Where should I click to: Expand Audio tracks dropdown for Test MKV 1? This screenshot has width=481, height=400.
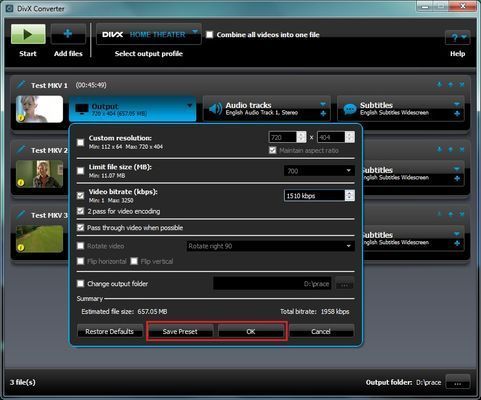pos(323,104)
